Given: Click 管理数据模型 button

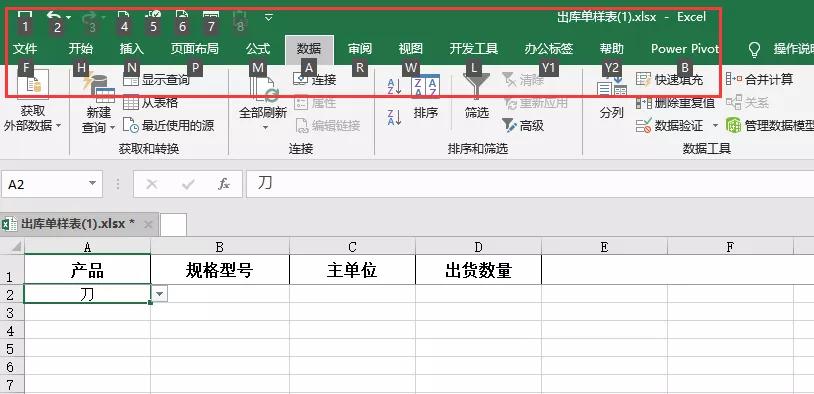Looking at the screenshot, I should 770,125.
